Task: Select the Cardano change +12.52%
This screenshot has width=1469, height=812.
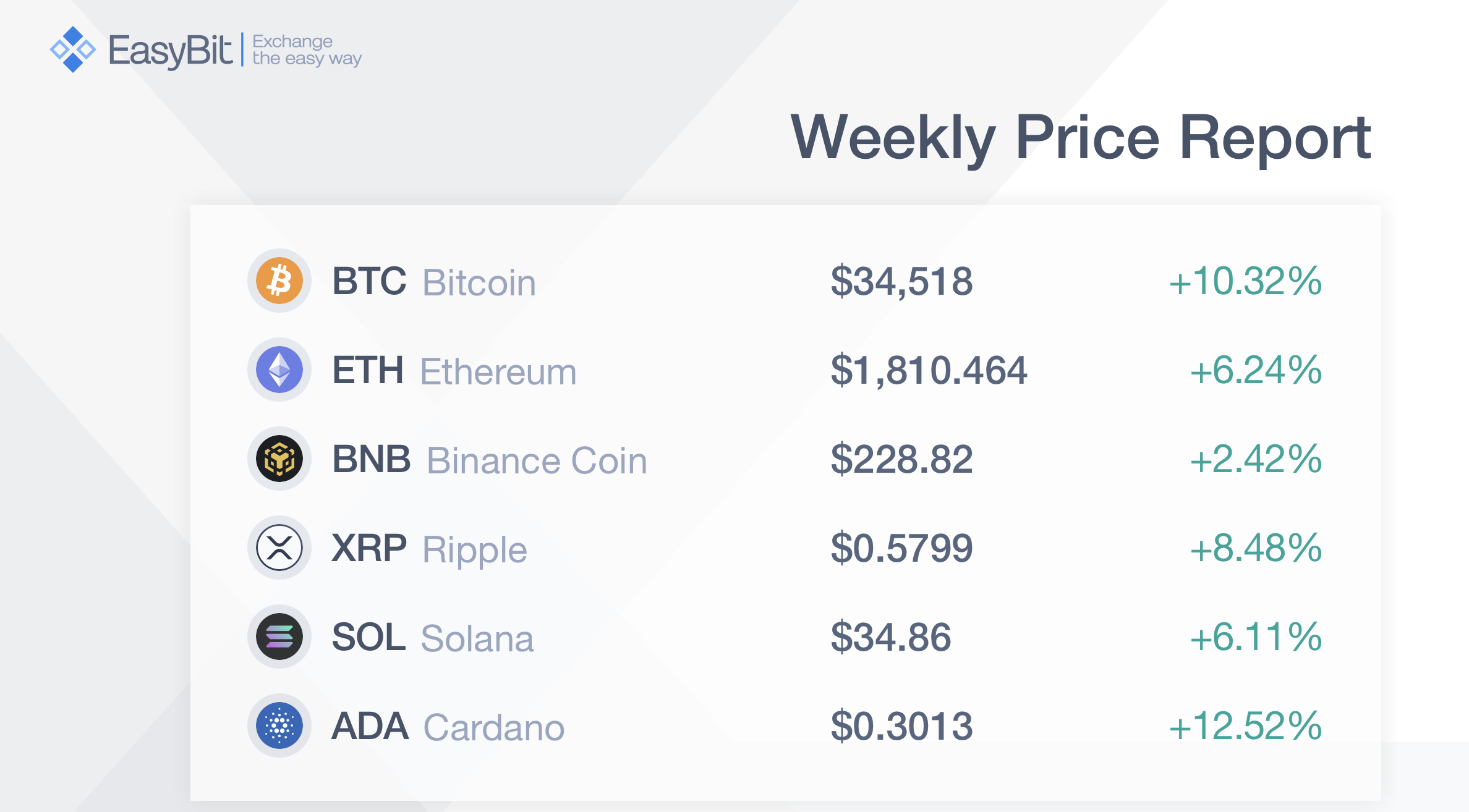Action: coord(1245,726)
